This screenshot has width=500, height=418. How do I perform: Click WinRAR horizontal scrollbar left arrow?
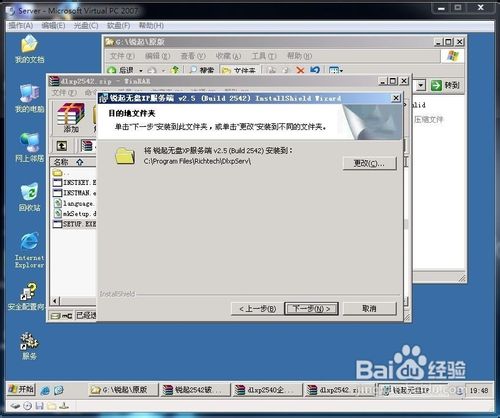tap(55, 301)
